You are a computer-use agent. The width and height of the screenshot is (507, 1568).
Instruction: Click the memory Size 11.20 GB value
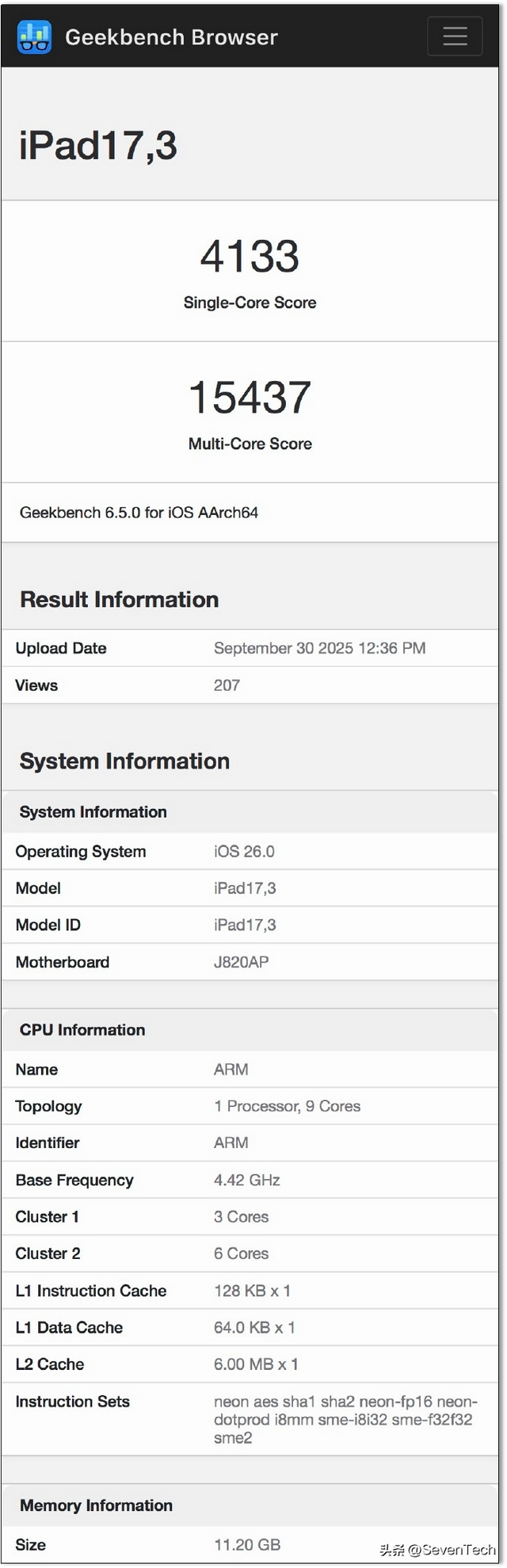pos(247,1544)
